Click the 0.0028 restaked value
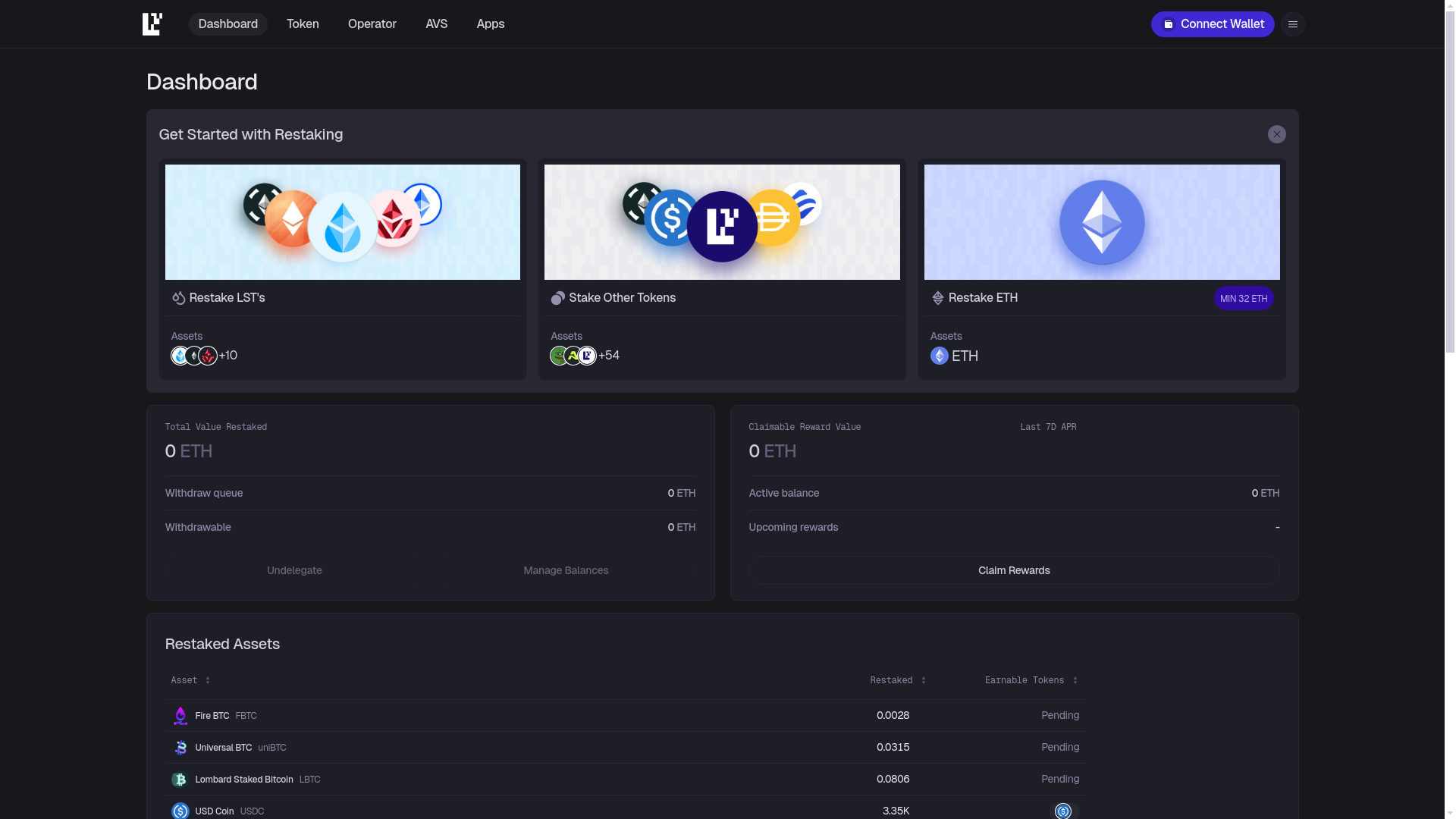Image resolution: width=1456 pixels, height=819 pixels. click(x=893, y=716)
